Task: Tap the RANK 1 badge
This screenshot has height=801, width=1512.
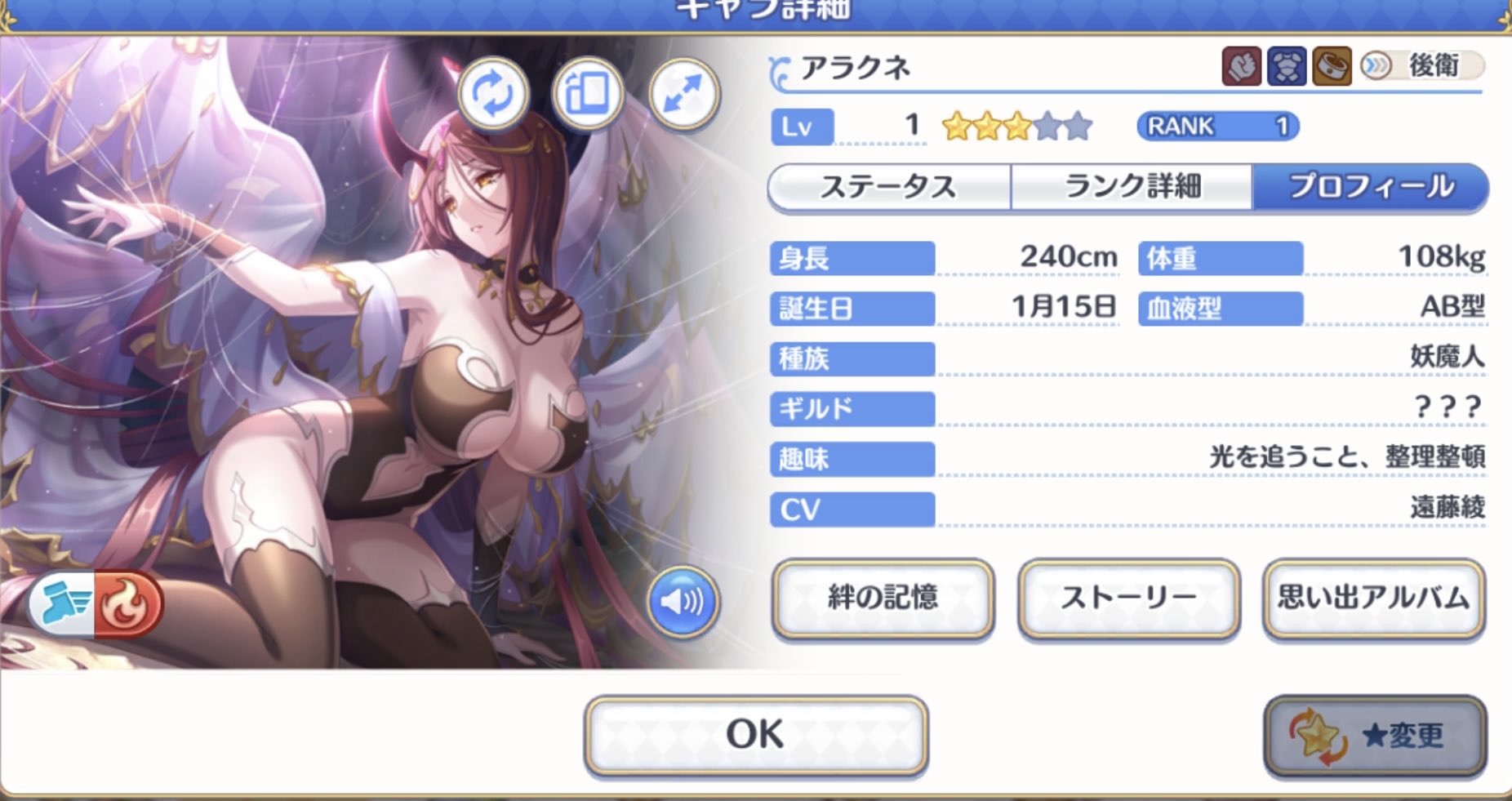Action: 1217,127
